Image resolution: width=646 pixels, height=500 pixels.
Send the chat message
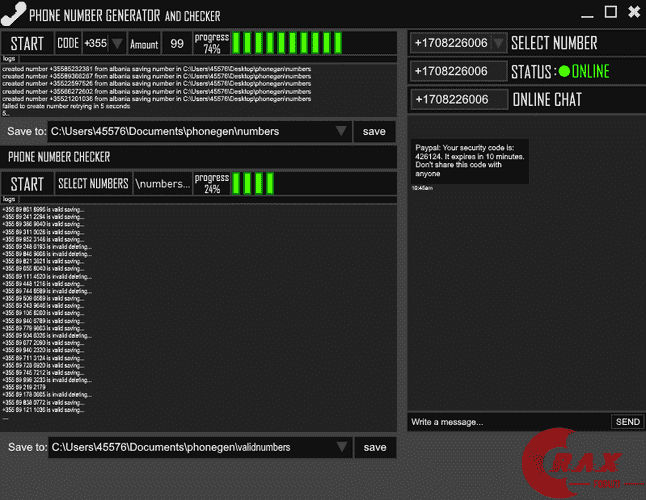tap(627, 422)
